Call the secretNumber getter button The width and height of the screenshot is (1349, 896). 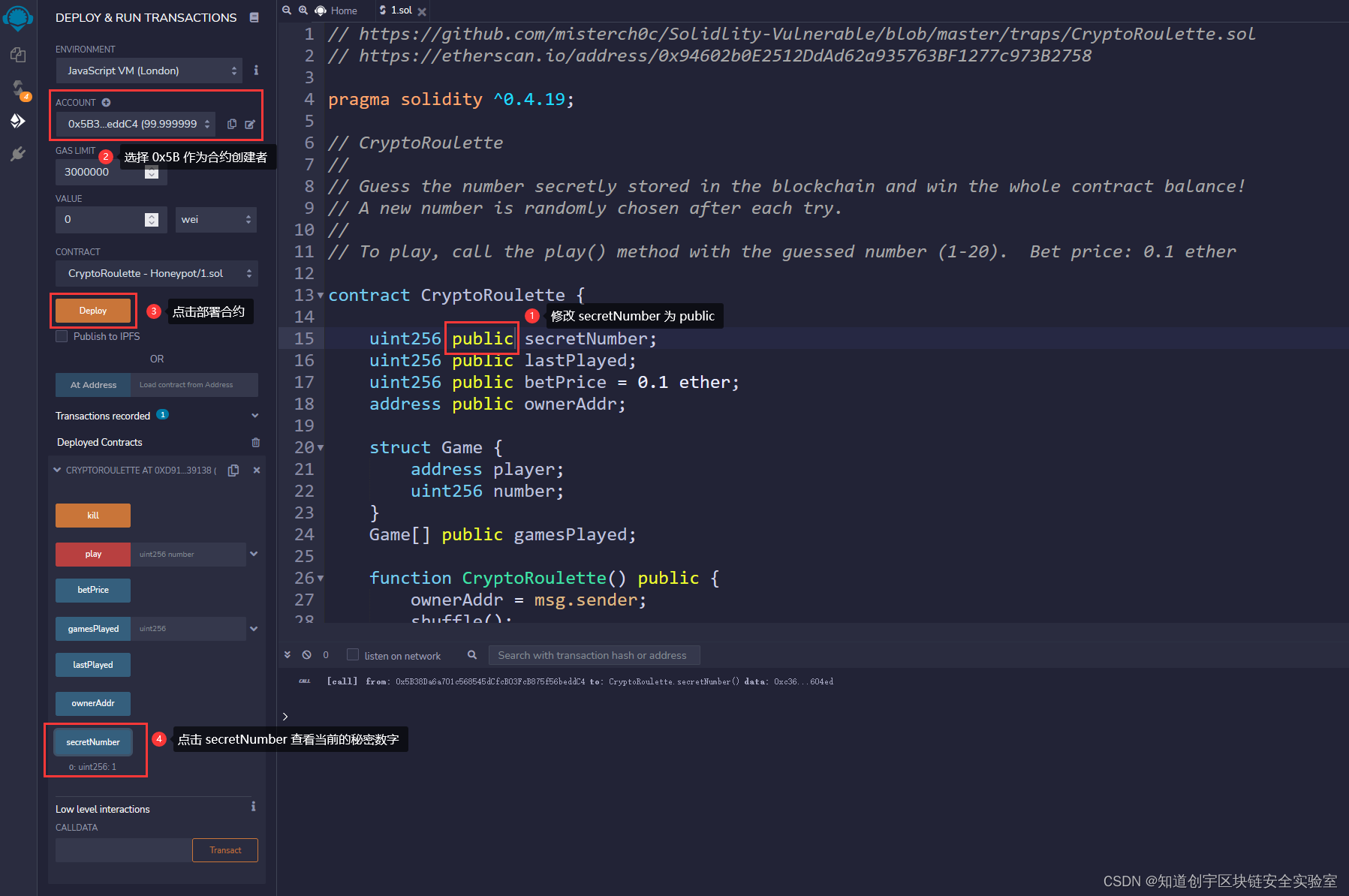click(93, 742)
